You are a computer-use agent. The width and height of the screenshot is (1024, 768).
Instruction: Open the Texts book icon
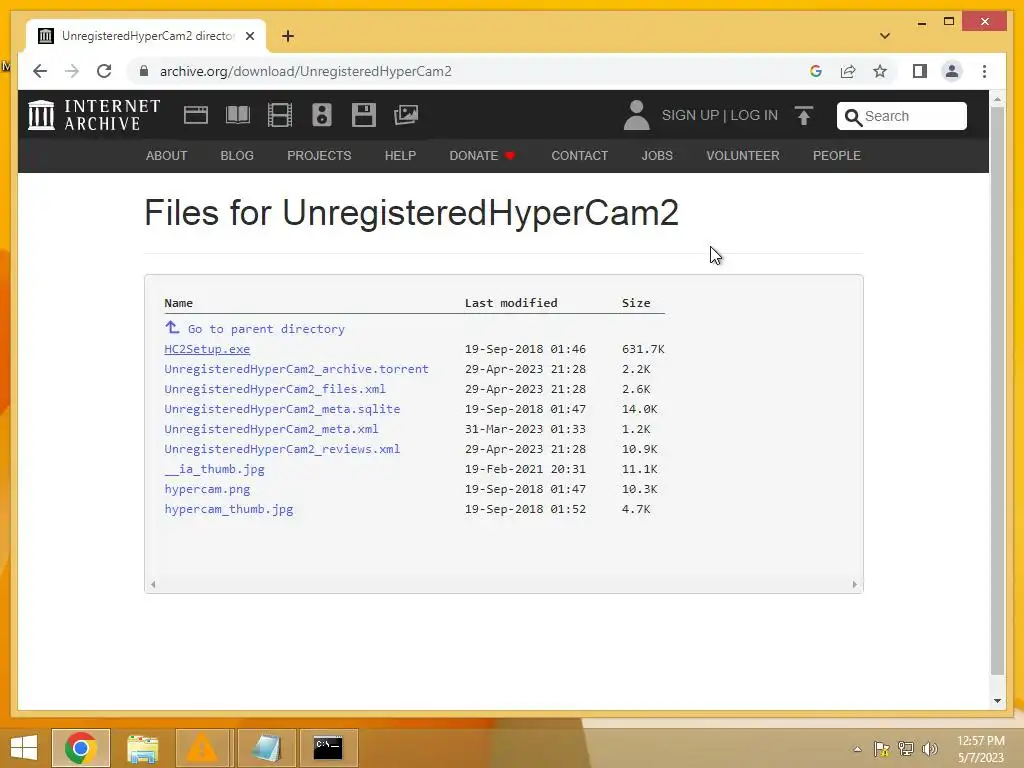[x=238, y=115]
